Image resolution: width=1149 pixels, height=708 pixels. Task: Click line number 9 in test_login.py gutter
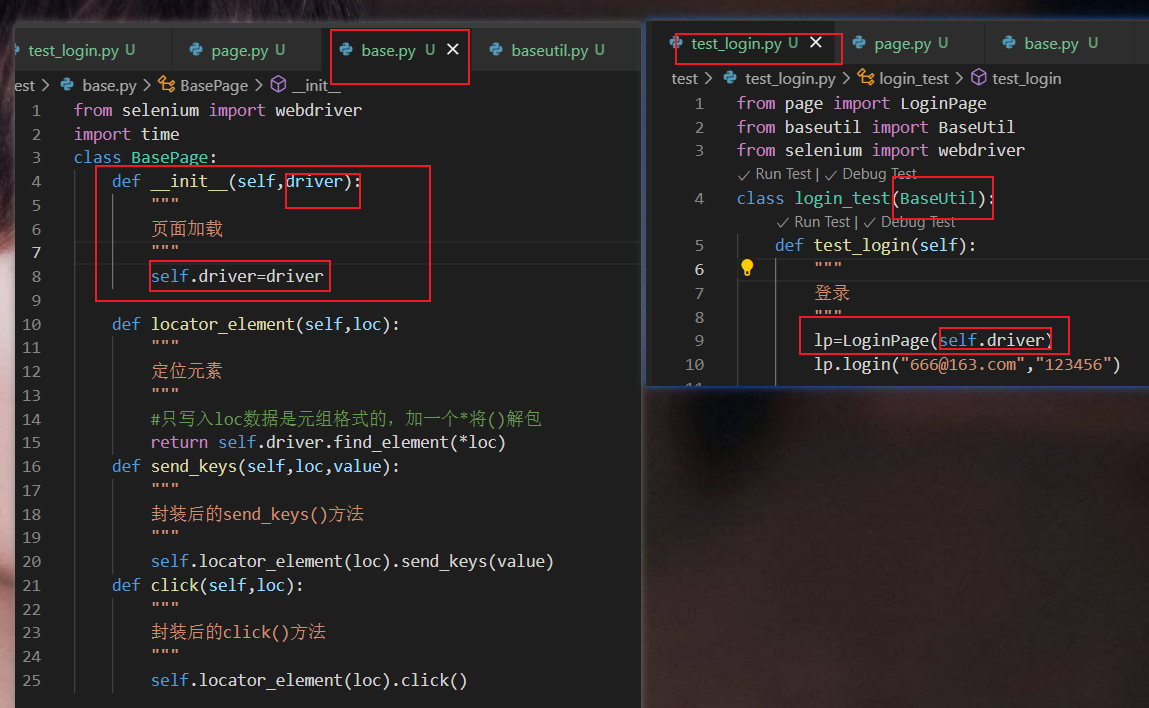(698, 341)
